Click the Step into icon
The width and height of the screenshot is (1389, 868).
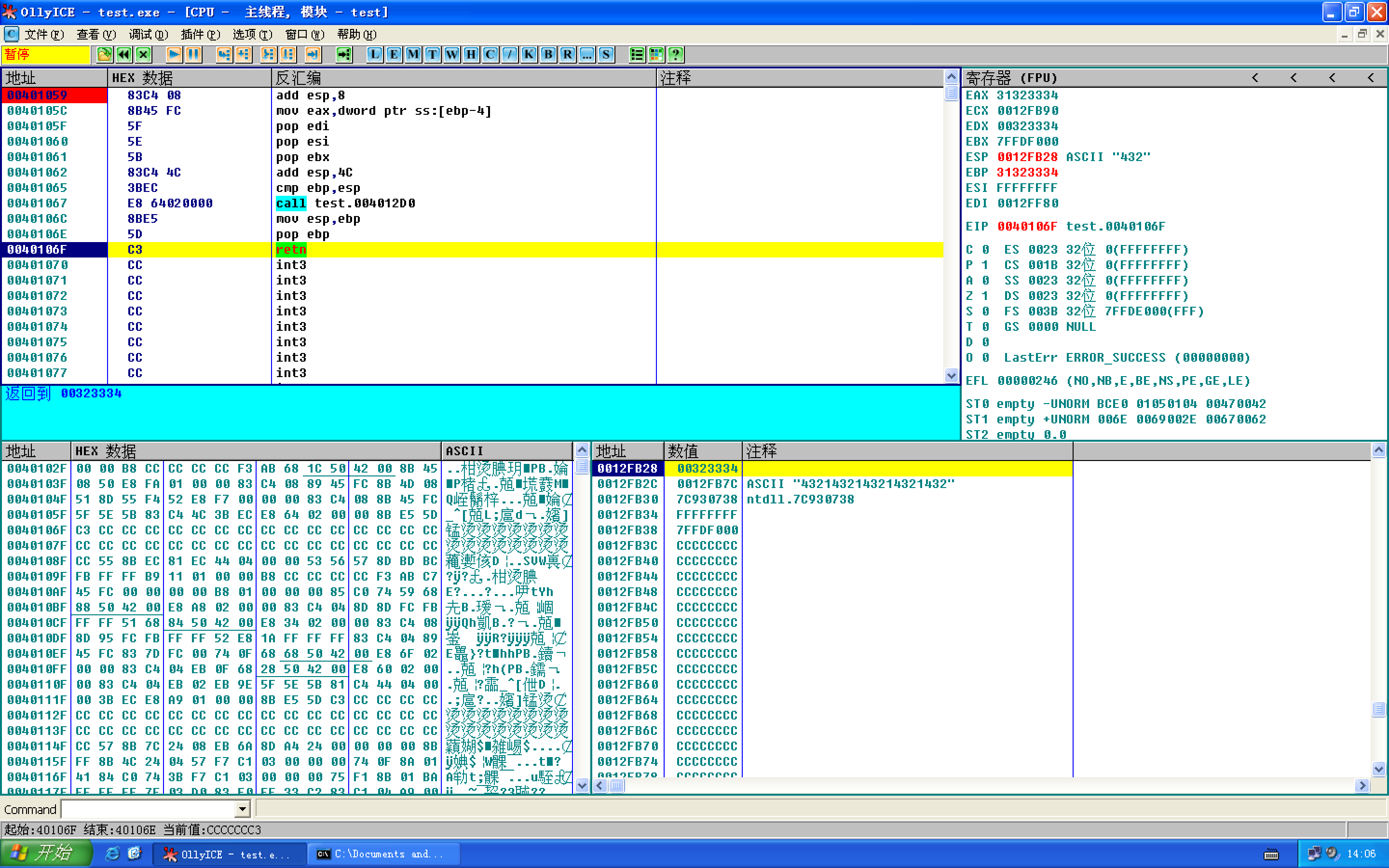click(224, 54)
